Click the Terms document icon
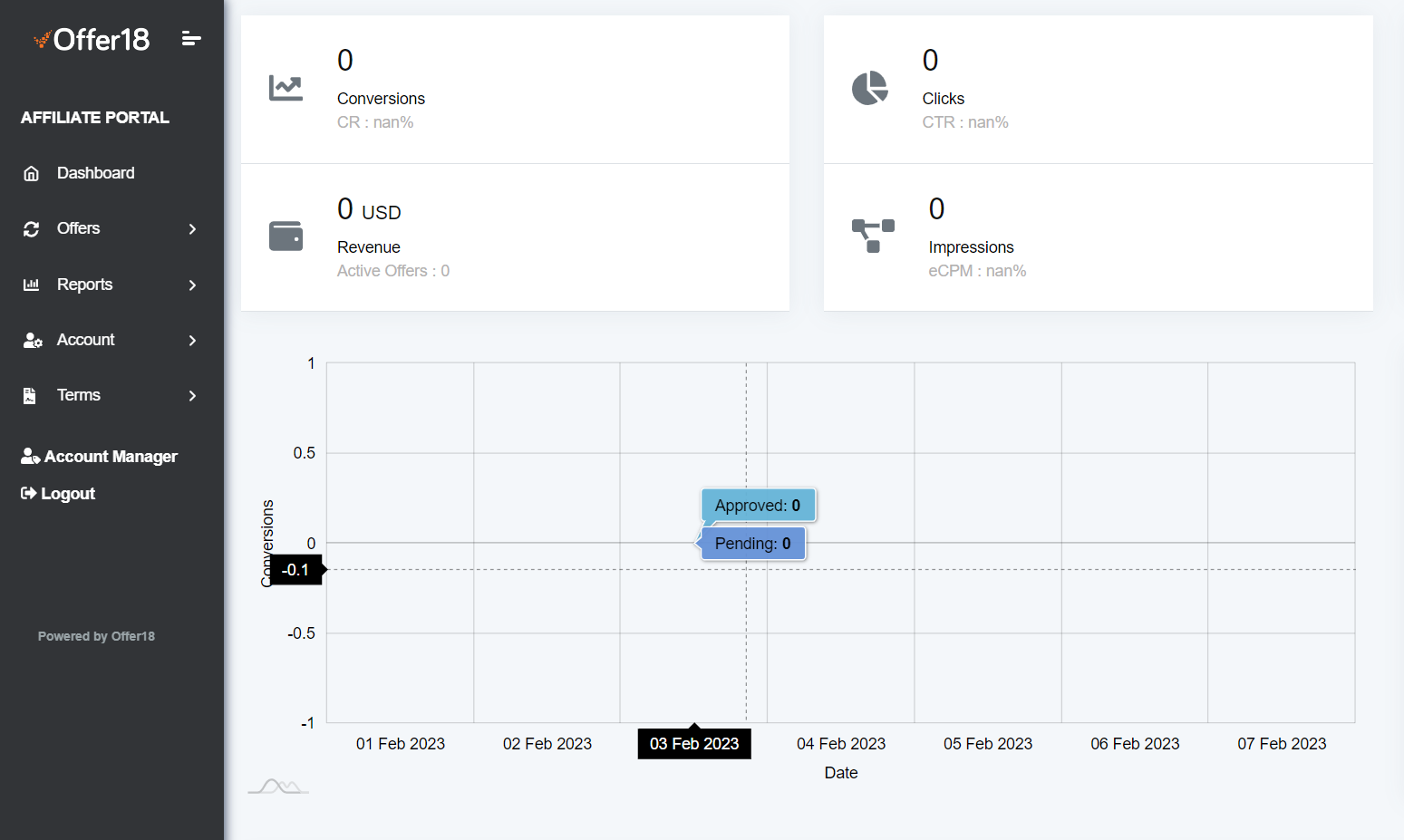This screenshot has height=840, width=1404. click(x=30, y=396)
